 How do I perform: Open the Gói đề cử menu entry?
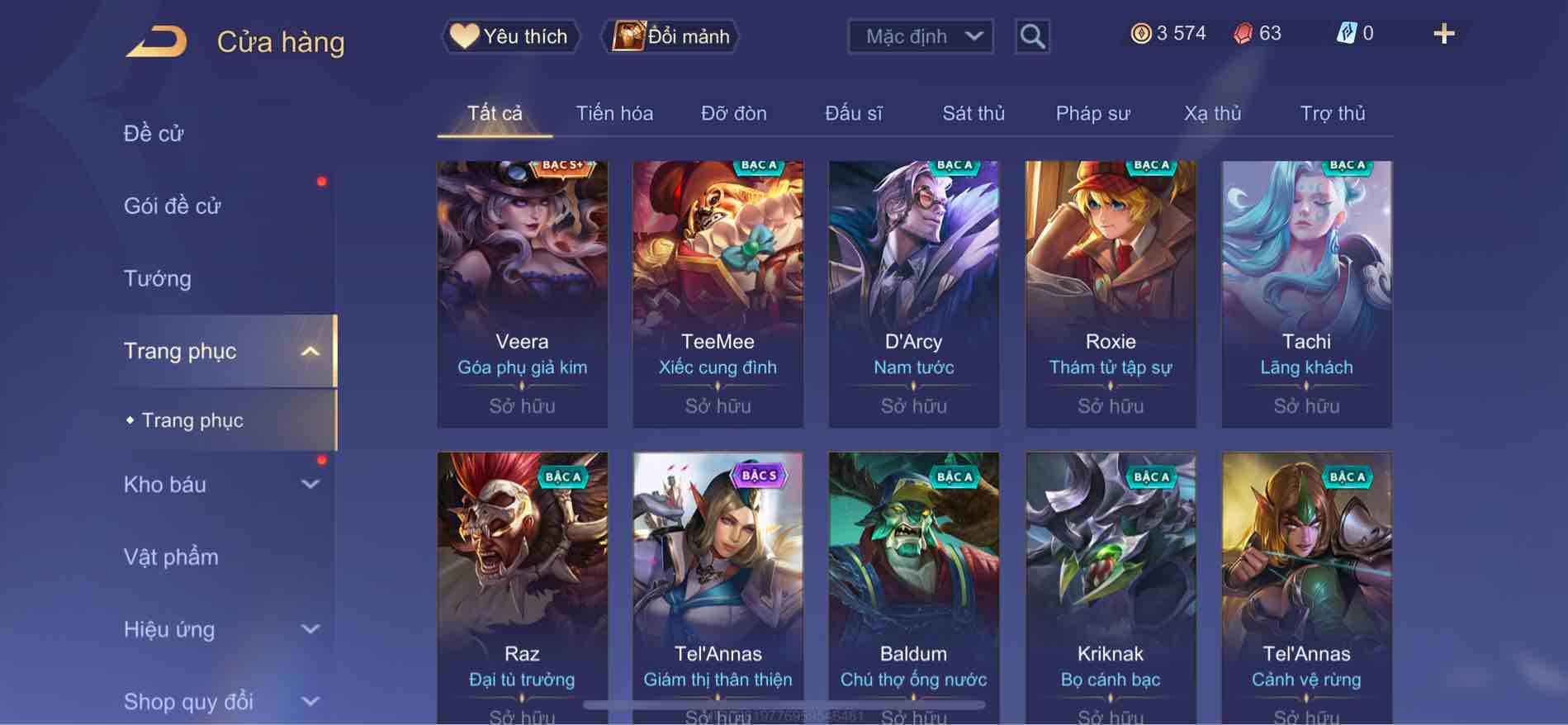pyautogui.click(x=172, y=206)
